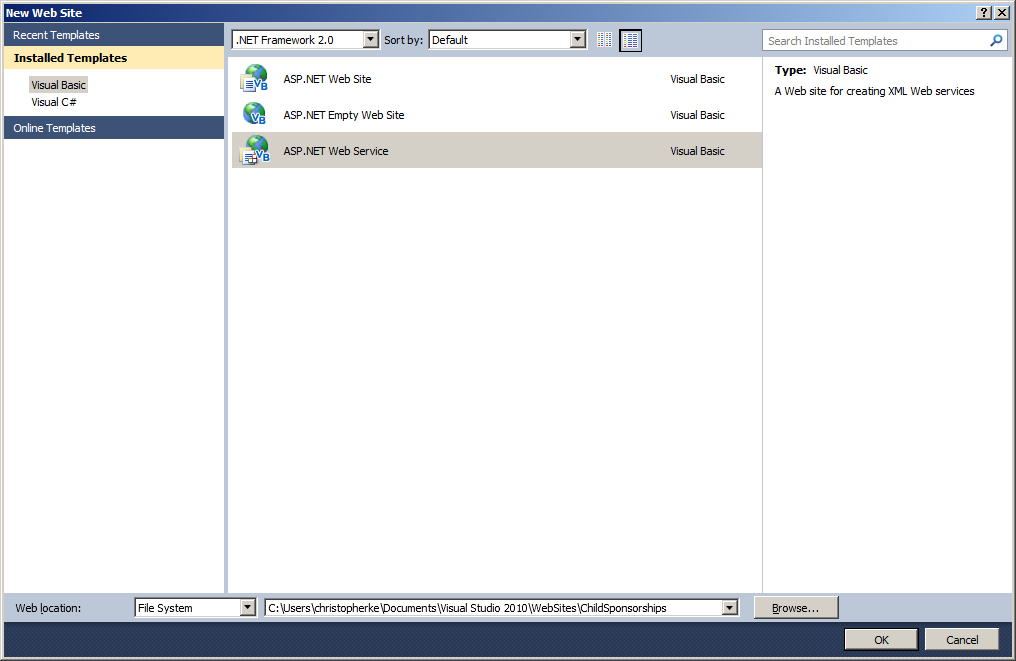
Task: Click Visual Basic language of Empty Web Site
Action: [x=697, y=115]
